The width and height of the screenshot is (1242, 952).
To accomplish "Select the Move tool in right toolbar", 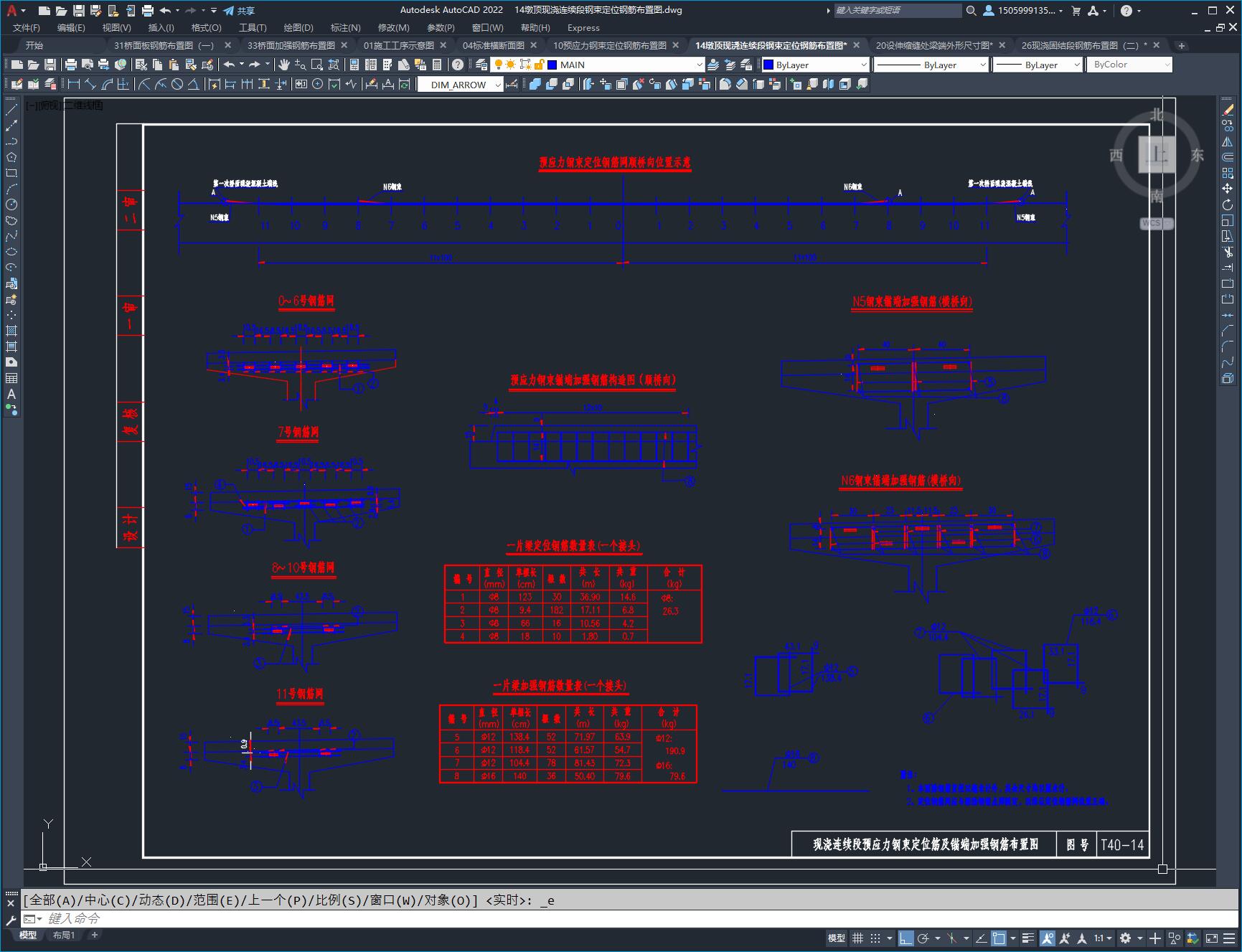I will 1228,189.
